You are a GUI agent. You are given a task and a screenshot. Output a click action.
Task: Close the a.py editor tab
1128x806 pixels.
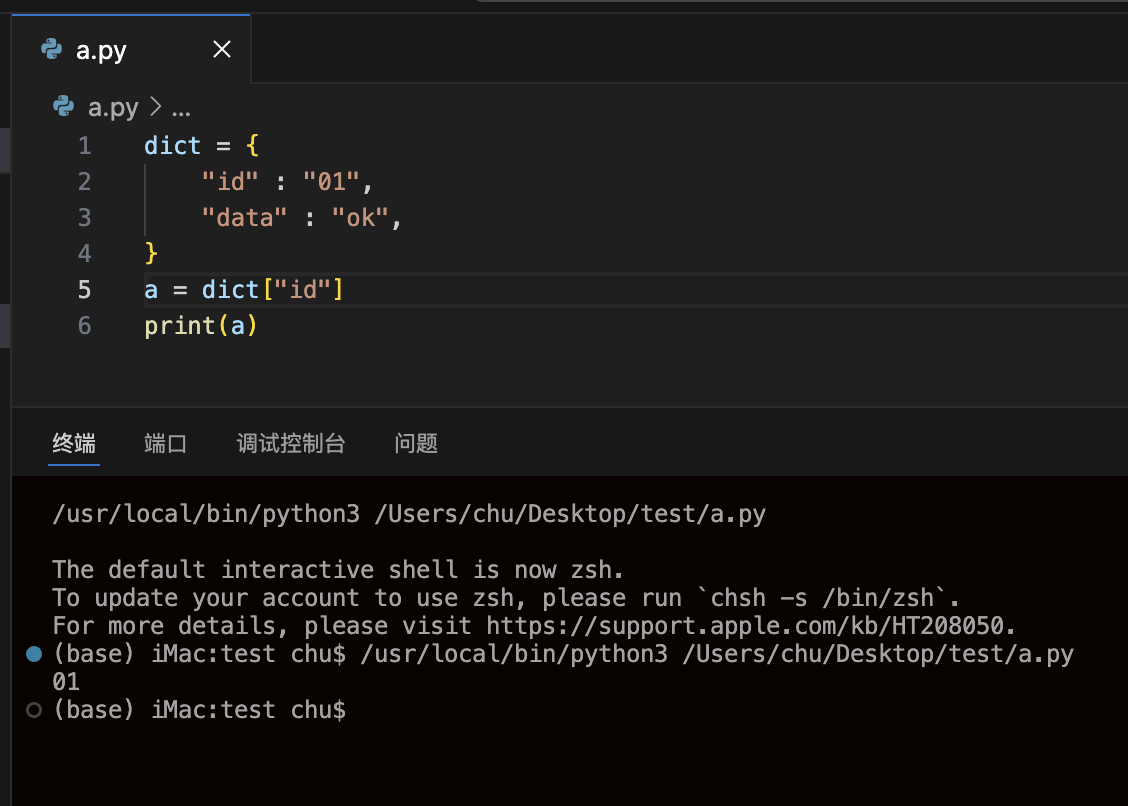221,49
